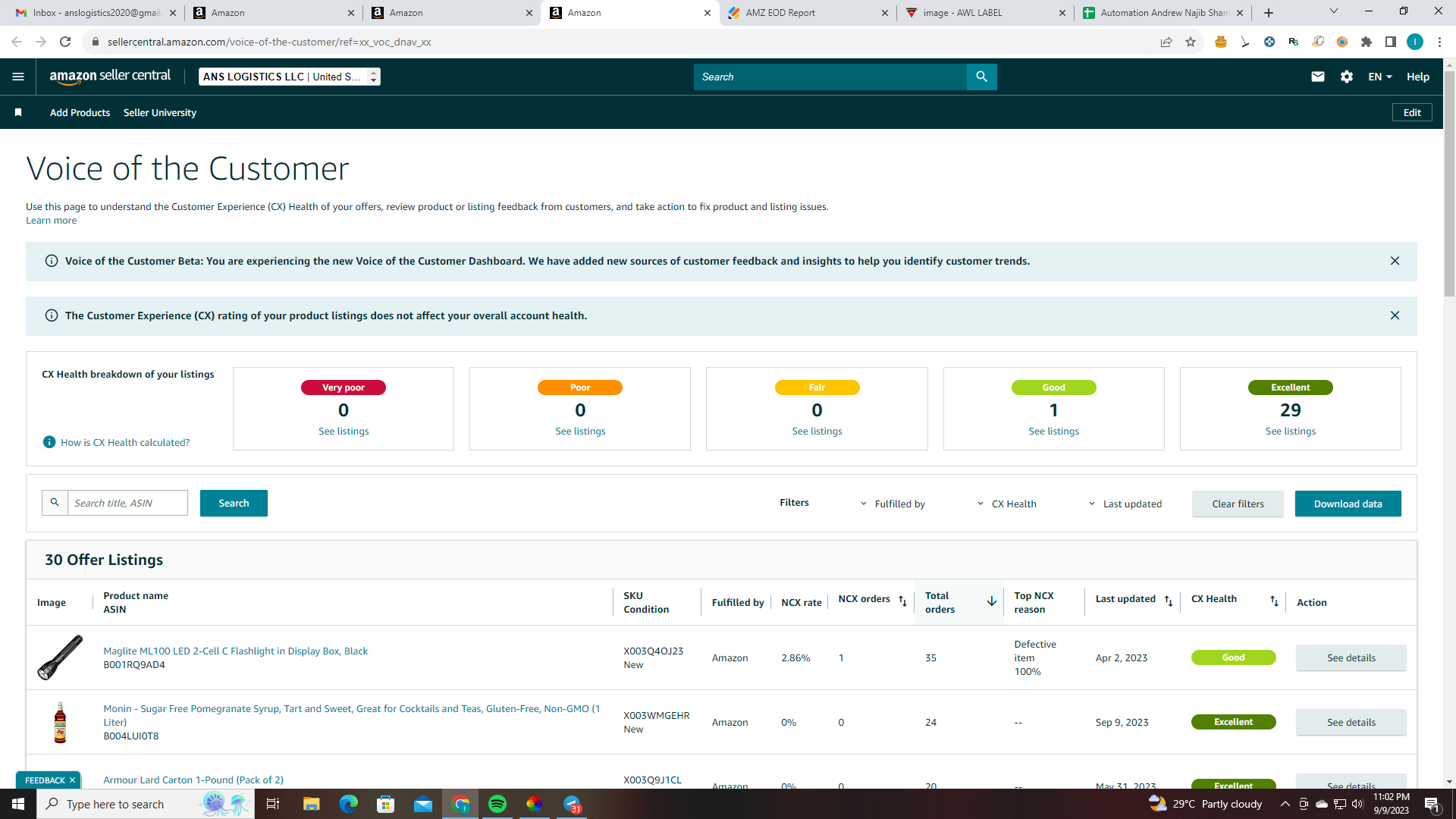Click the info icon beside CX Health calculated
The height and width of the screenshot is (819, 1456).
click(x=49, y=442)
